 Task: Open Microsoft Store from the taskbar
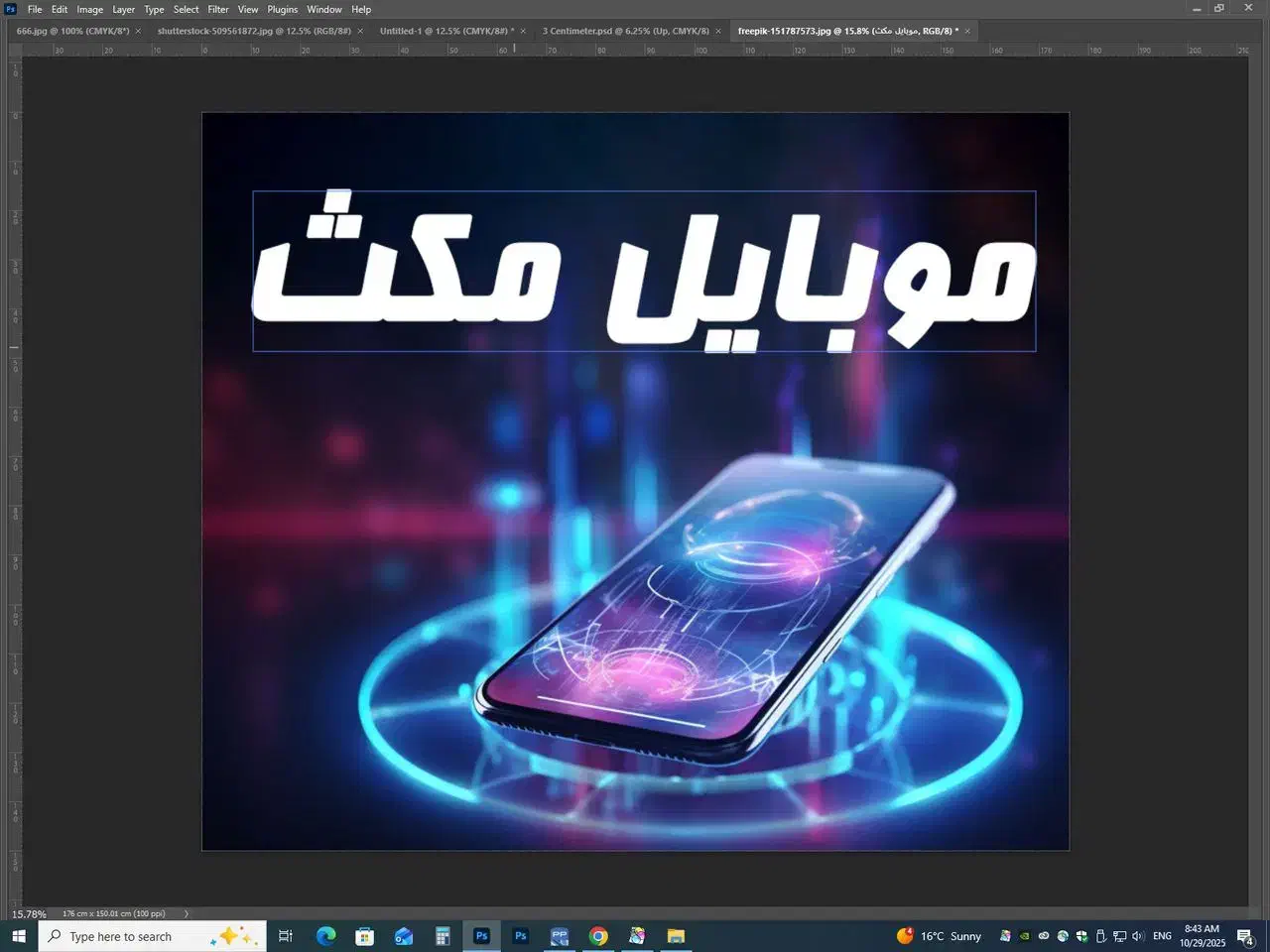[x=364, y=936]
